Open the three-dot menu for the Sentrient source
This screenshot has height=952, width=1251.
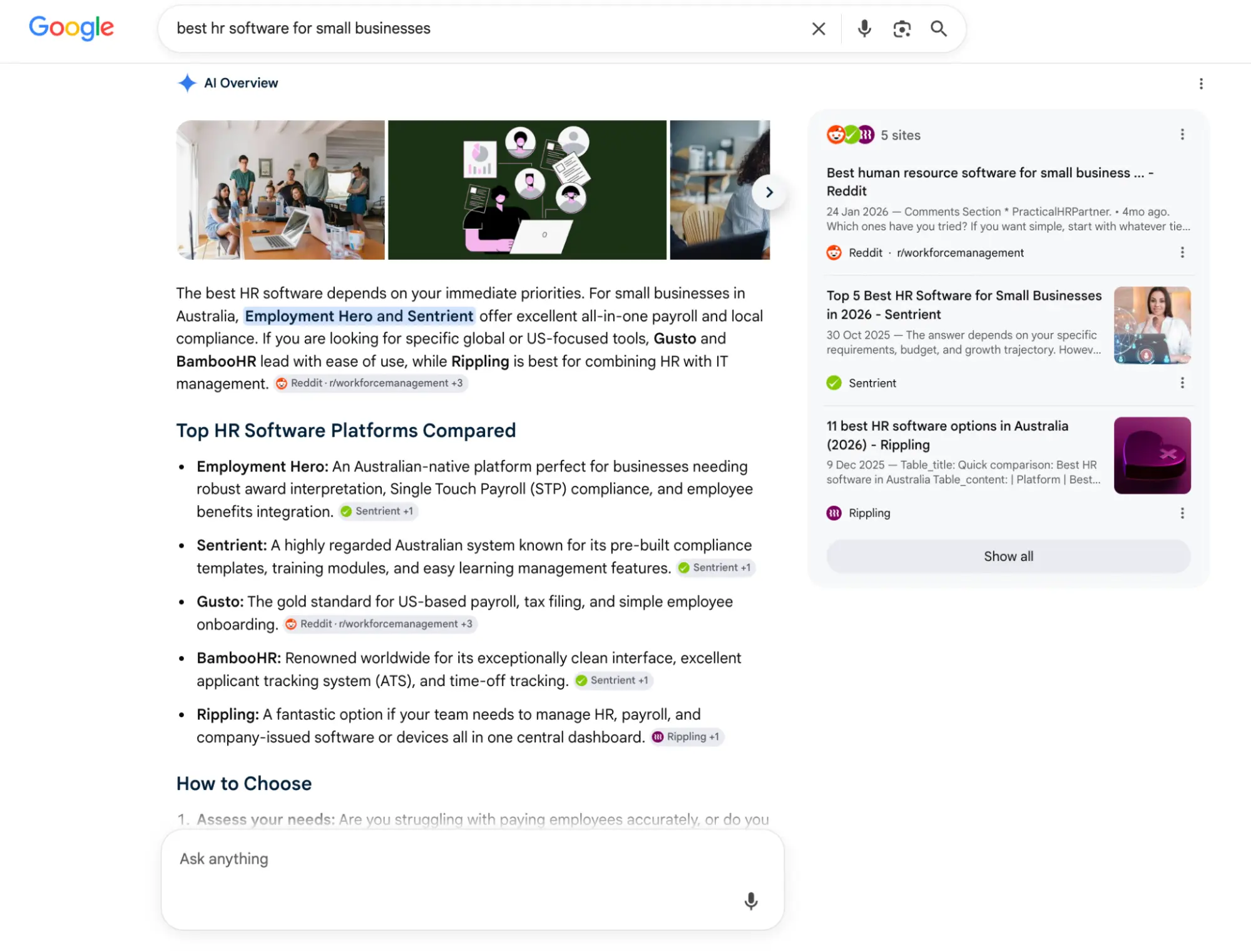pyautogui.click(x=1182, y=382)
